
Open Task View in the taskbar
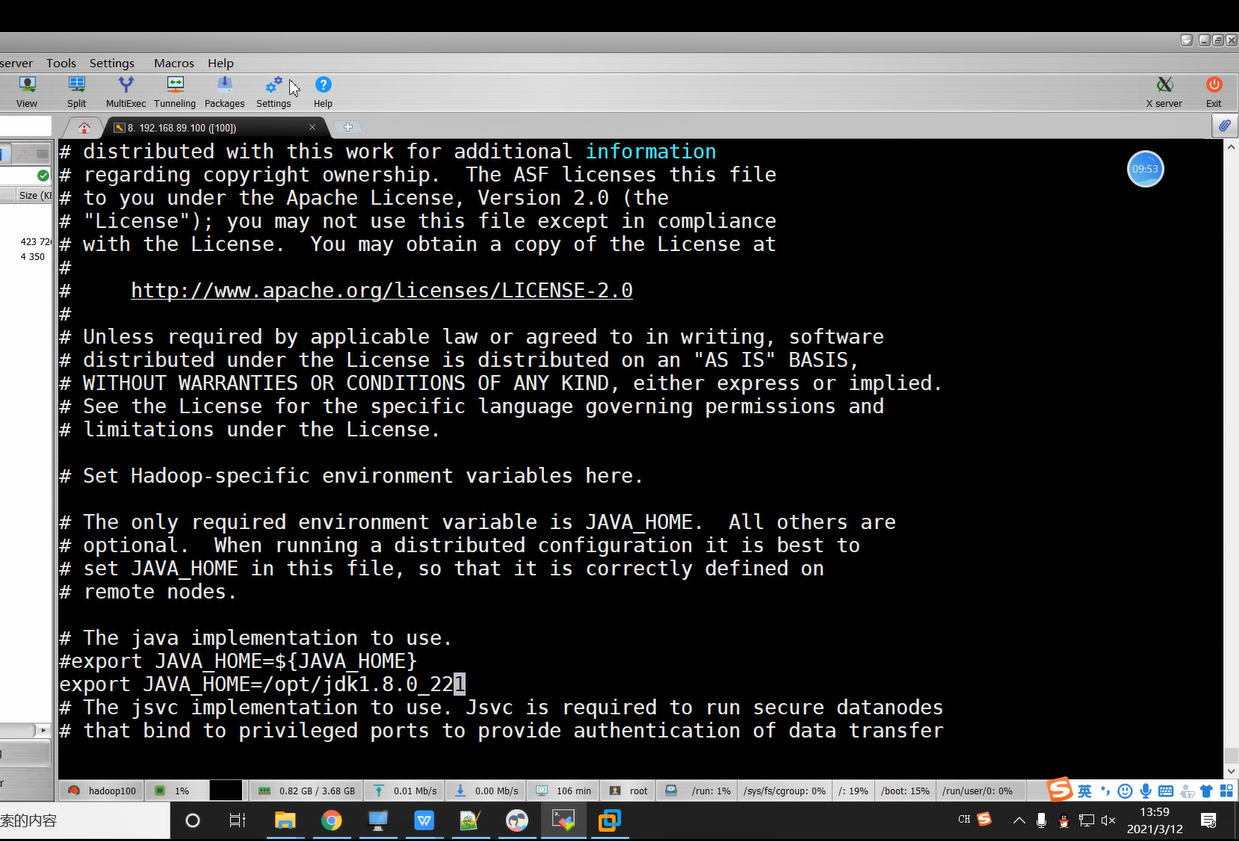237,820
